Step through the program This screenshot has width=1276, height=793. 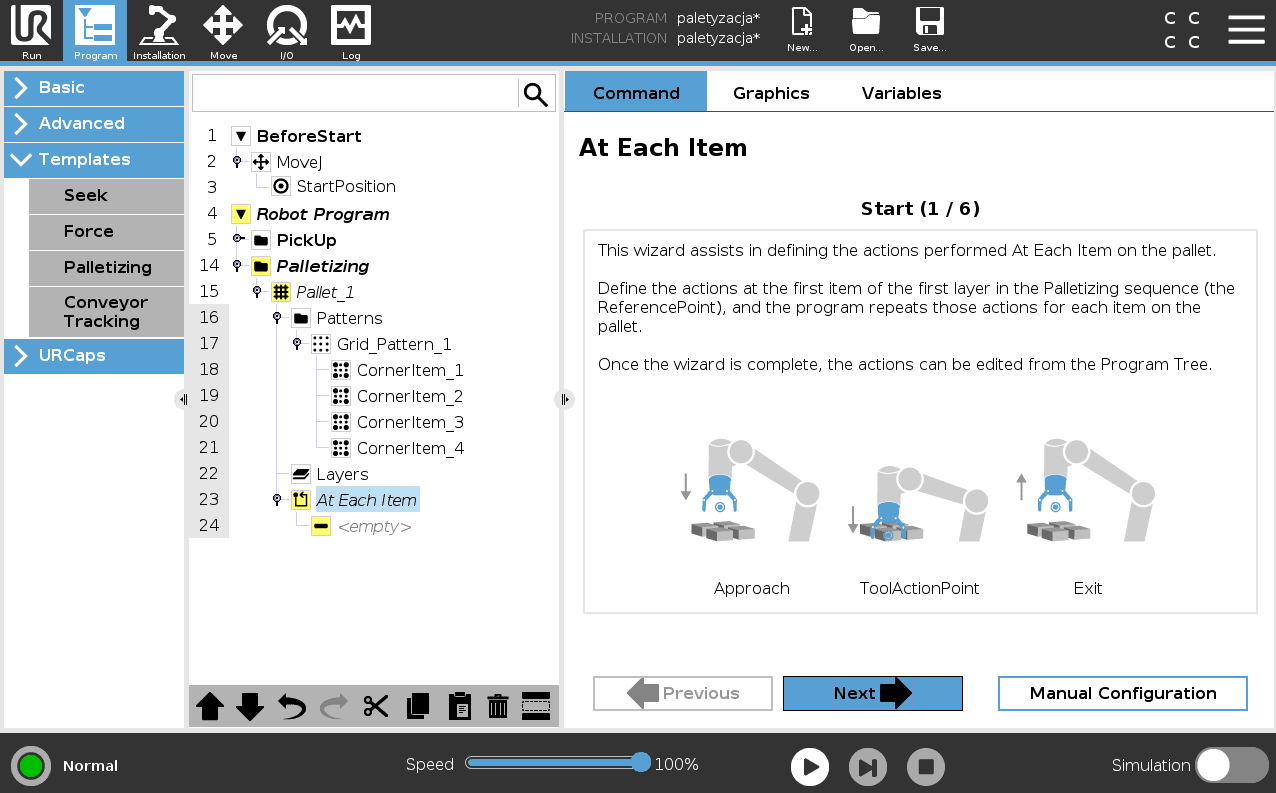click(868, 767)
